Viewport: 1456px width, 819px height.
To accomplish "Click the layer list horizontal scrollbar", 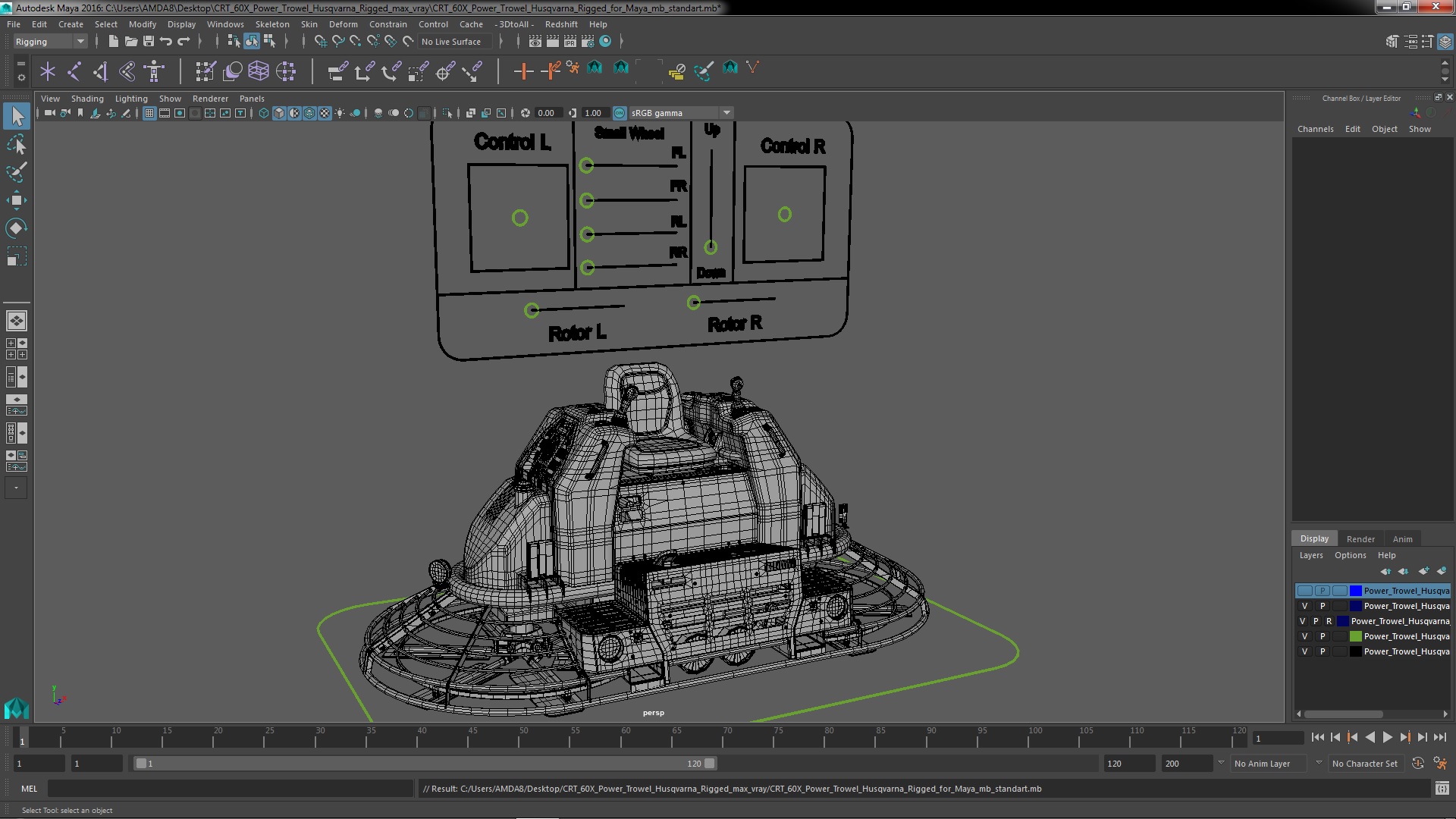I will (1343, 714).
